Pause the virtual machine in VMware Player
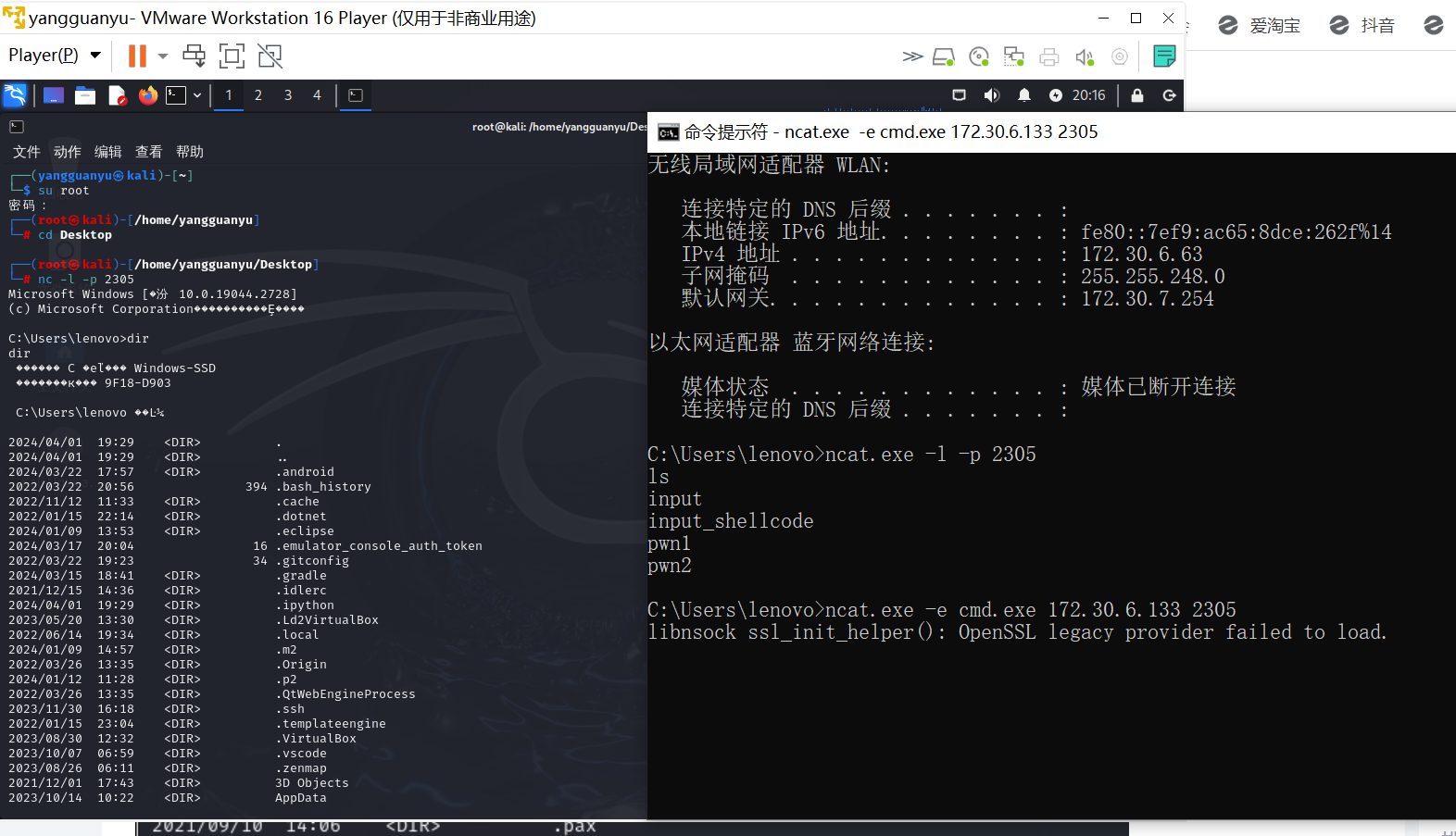 137,56
